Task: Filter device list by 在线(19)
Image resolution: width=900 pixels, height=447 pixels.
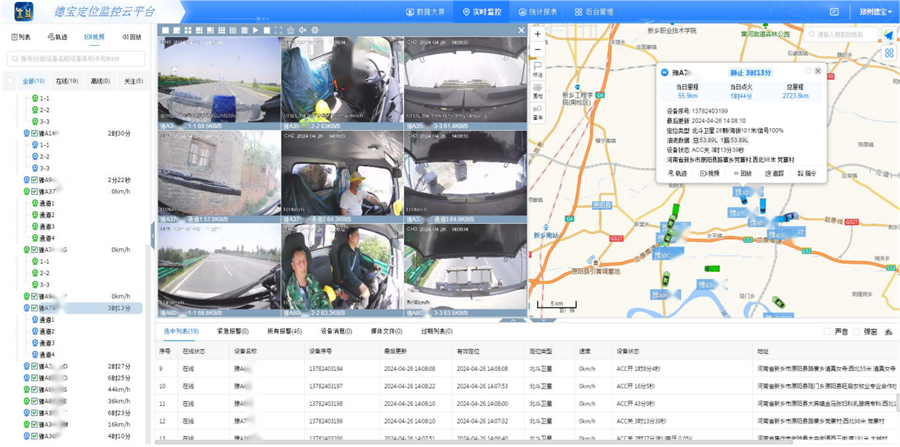Action: [x=68, y=81]
